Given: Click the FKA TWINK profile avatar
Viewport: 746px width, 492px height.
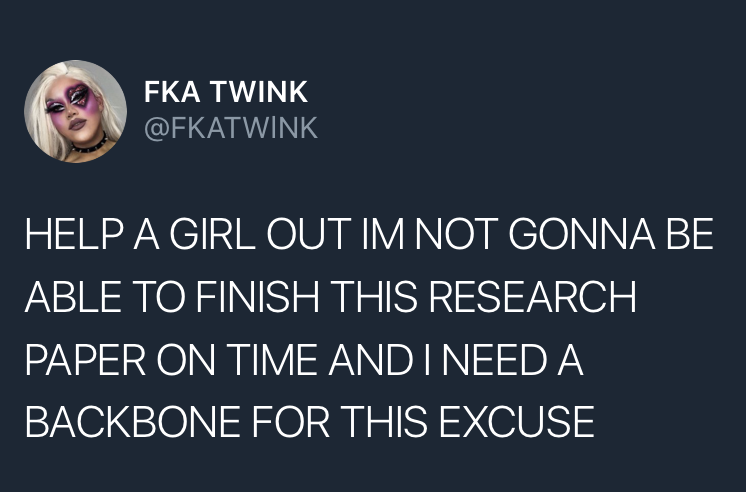Looking at the screenshot, I should click(x=75, y=111).
